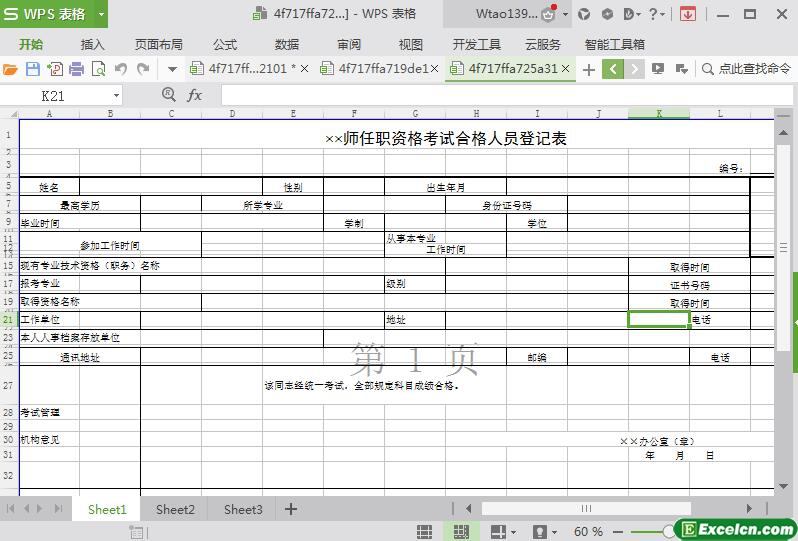Image resolution: width=798 pixels, height=541 pixels.
Task: Click the vertical scrollbar down arrow
Action: [x=784, y=487]
